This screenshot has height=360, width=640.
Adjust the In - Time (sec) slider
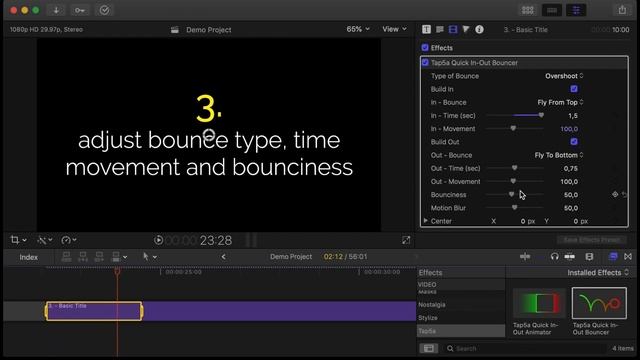point(515,116)
